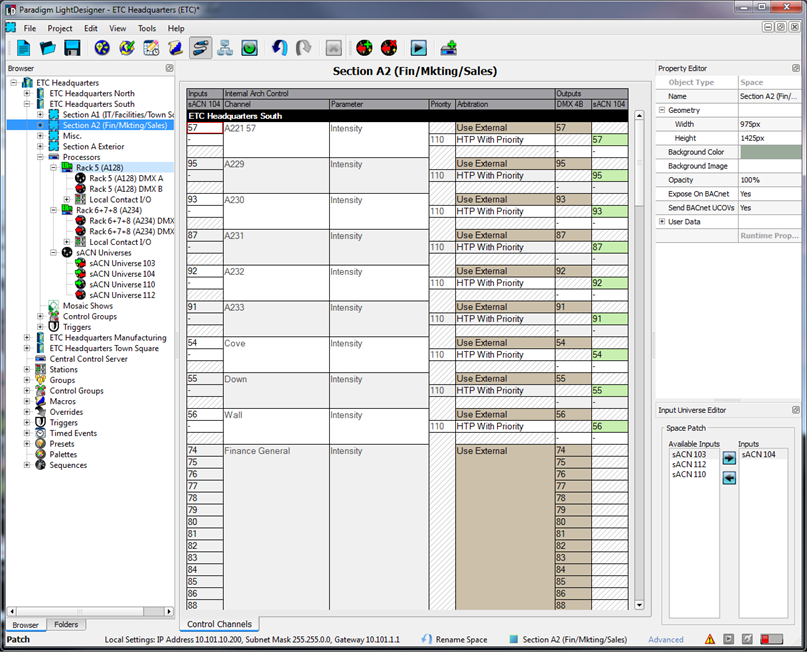Click the blue play arrow toolbar icon
This screenshot has height=657, width=807.
click(418, 48)
